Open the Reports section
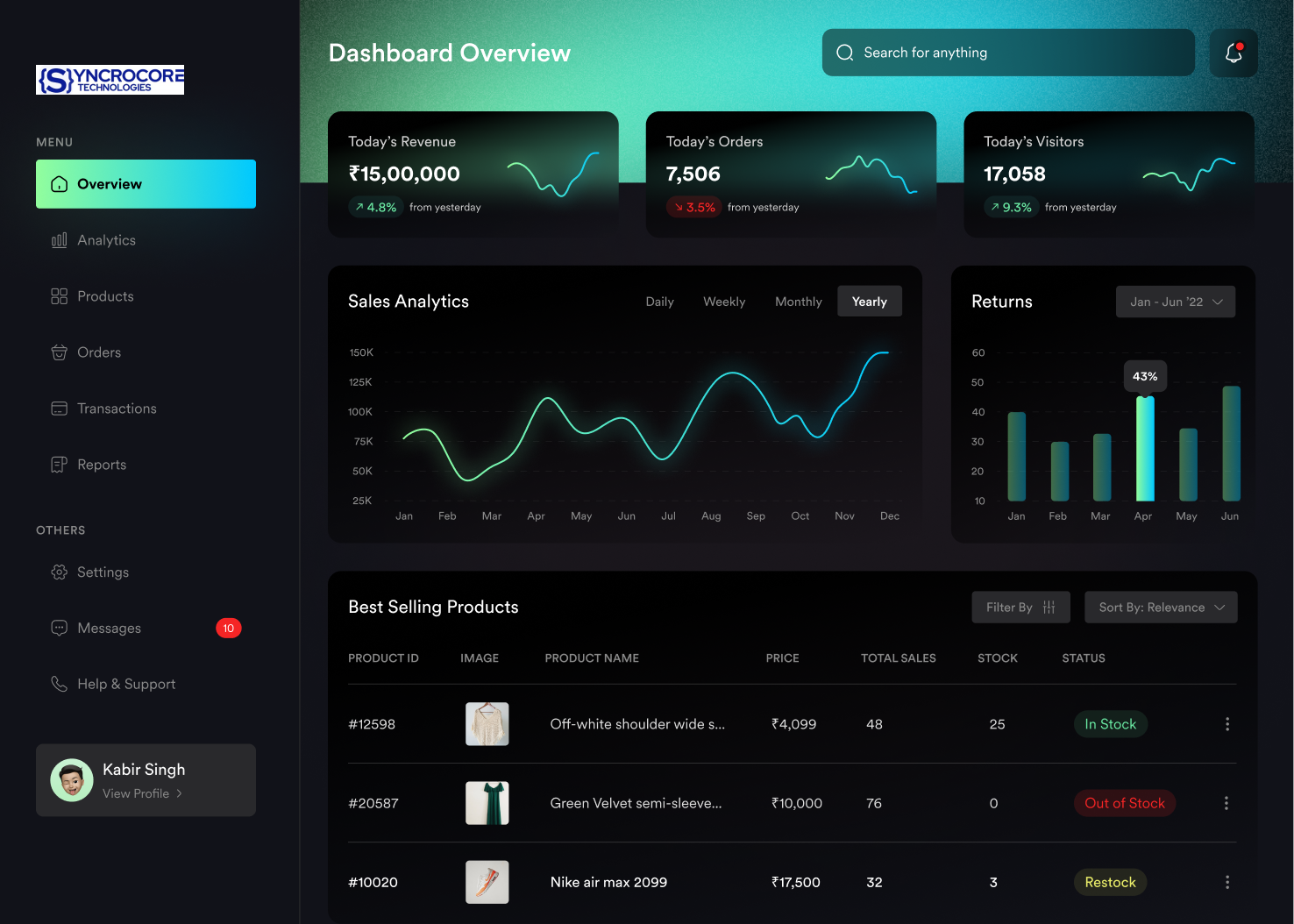 point(102,465)
